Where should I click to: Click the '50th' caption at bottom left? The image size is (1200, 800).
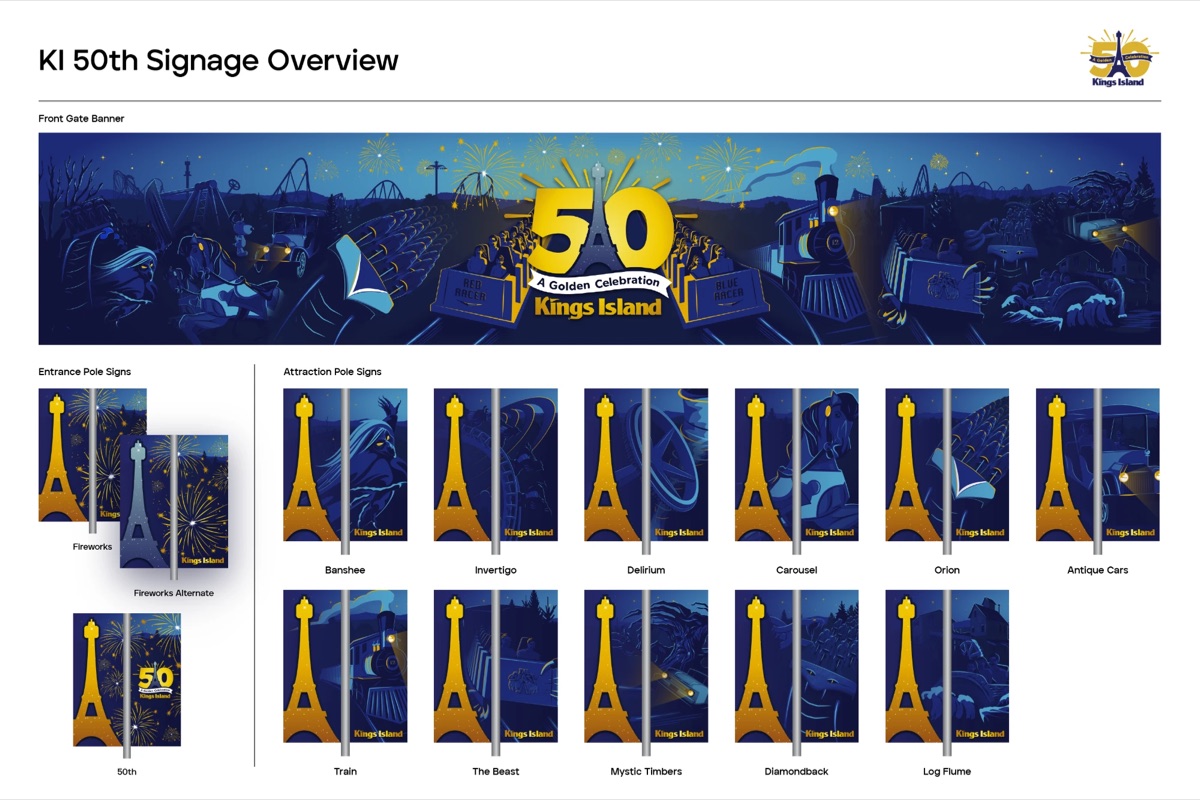127,771
